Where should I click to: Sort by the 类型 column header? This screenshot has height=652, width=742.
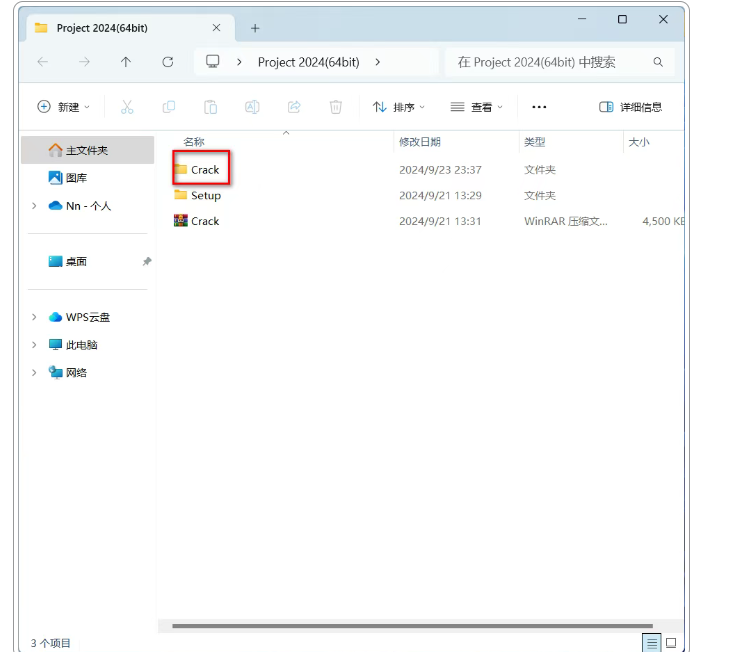coord(535,142)
